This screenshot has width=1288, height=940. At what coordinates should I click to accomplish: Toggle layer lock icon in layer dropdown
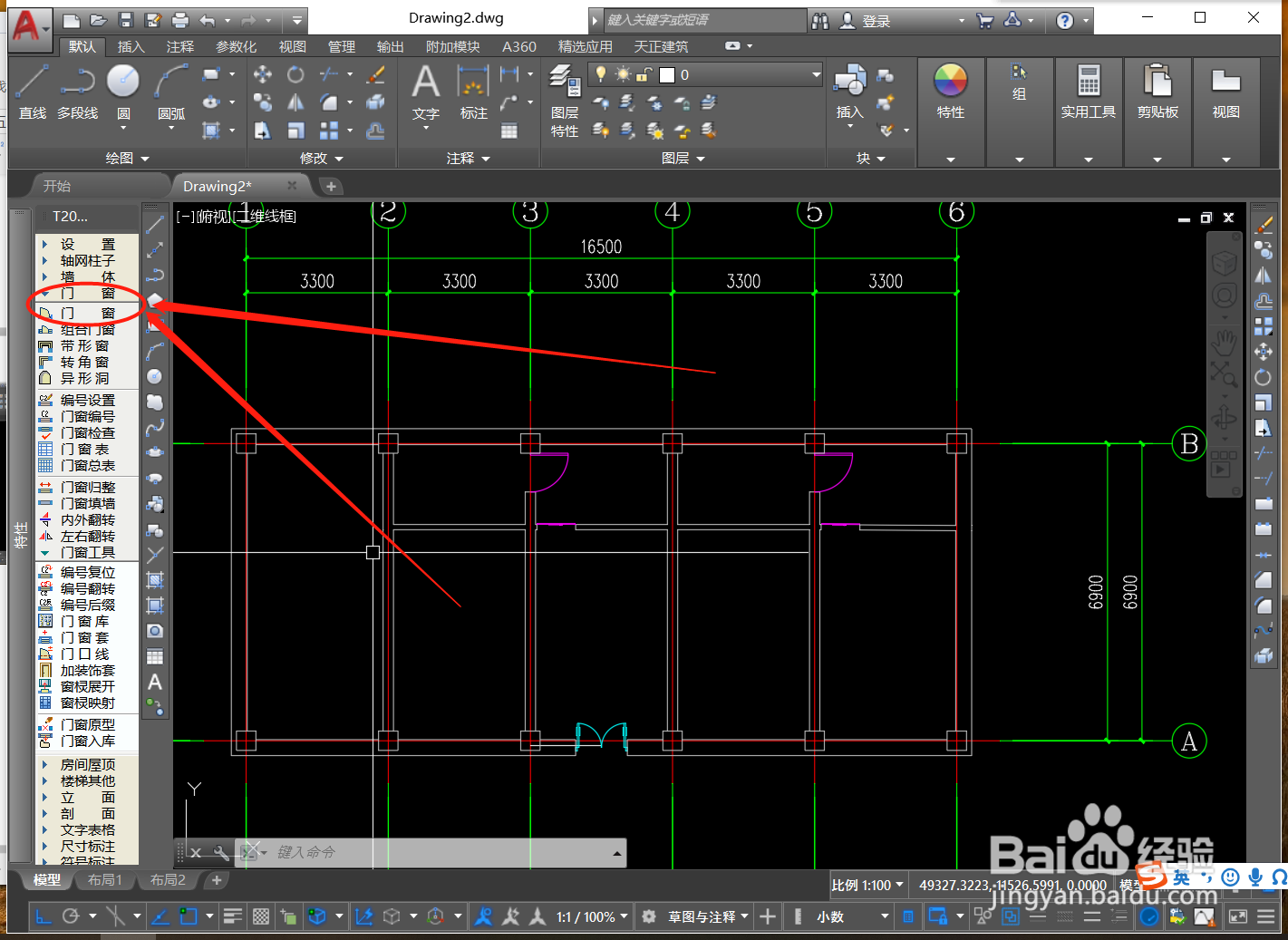[644, 74]
